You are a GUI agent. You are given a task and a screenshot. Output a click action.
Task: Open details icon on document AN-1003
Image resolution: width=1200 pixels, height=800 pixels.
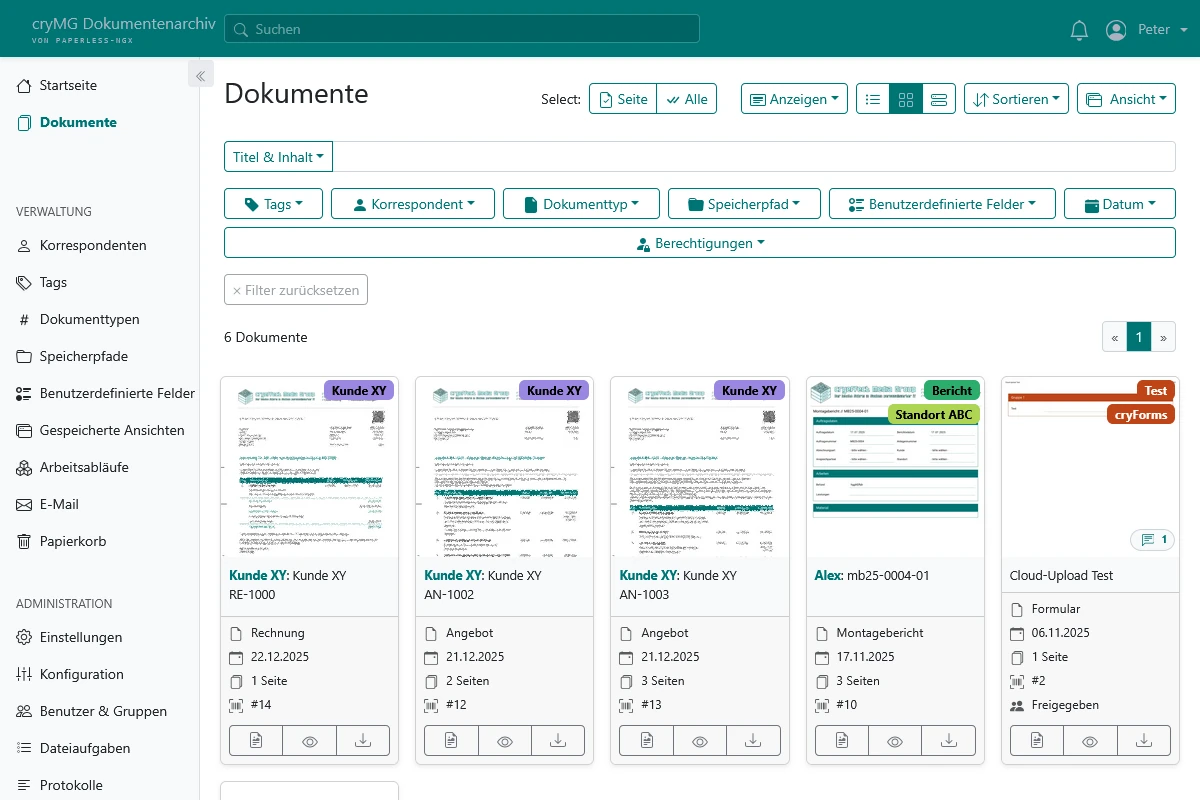pyautogui.click(x=646, y=740)
